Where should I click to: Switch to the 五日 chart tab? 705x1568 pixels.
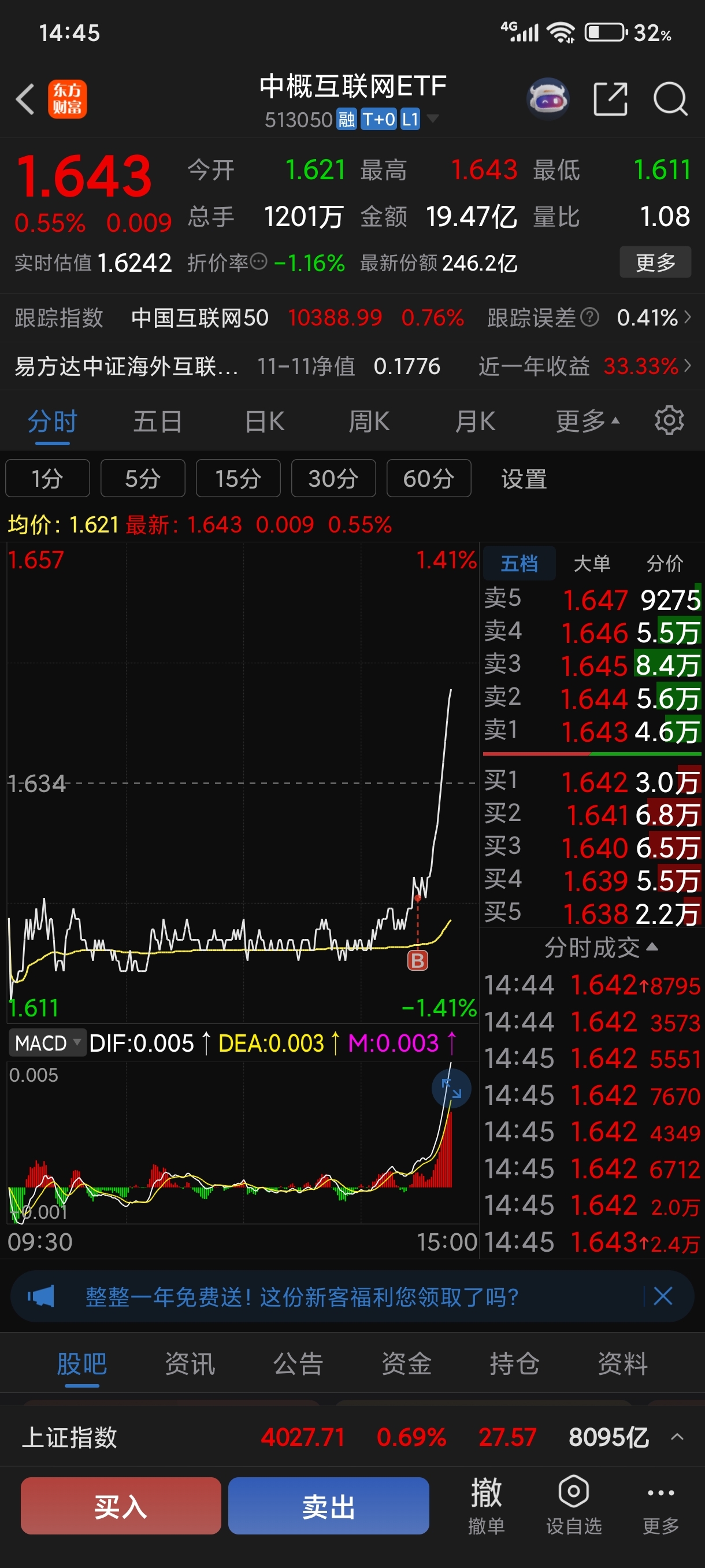158,421
